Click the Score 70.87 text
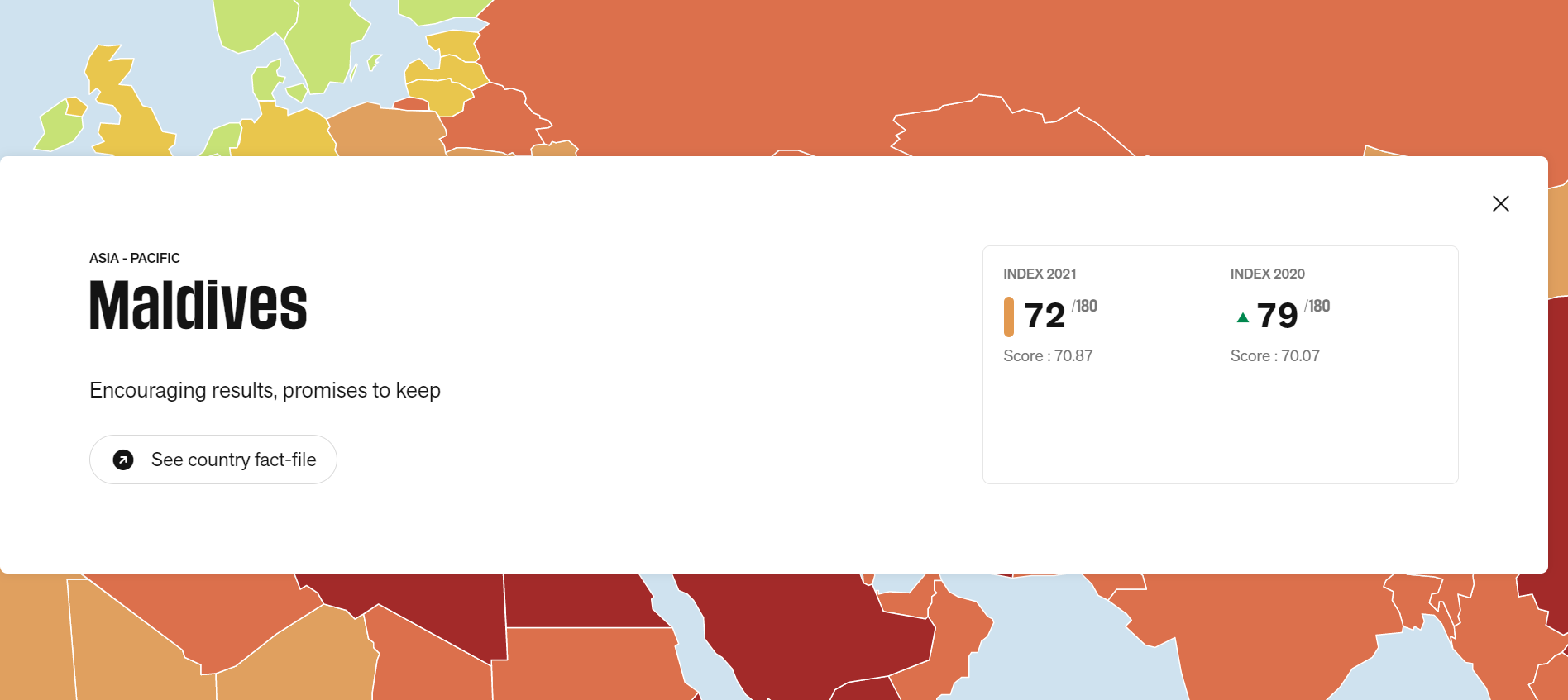The image size is (1568, 700). (1048, 356)
